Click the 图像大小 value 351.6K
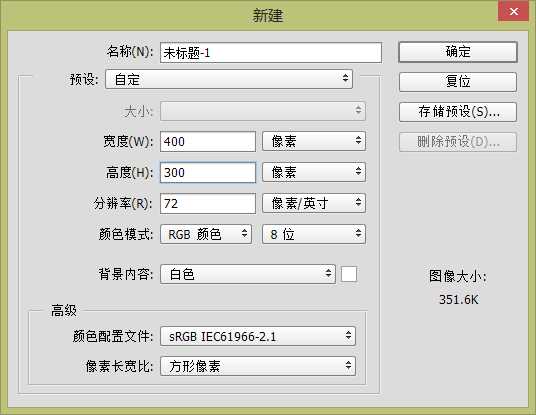The image size is (536, 415). 458,299
